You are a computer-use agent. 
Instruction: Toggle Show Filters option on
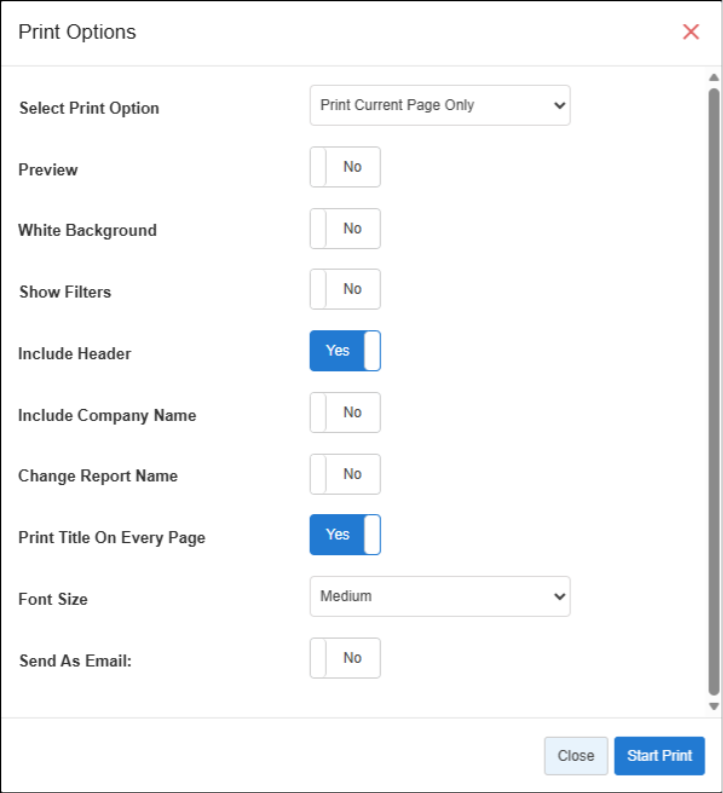click(345, 290)
